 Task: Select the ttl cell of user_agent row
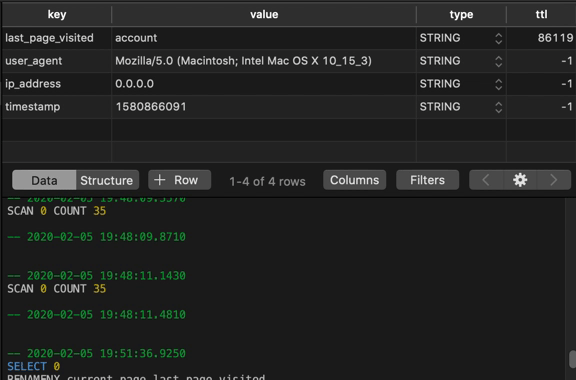541,61
